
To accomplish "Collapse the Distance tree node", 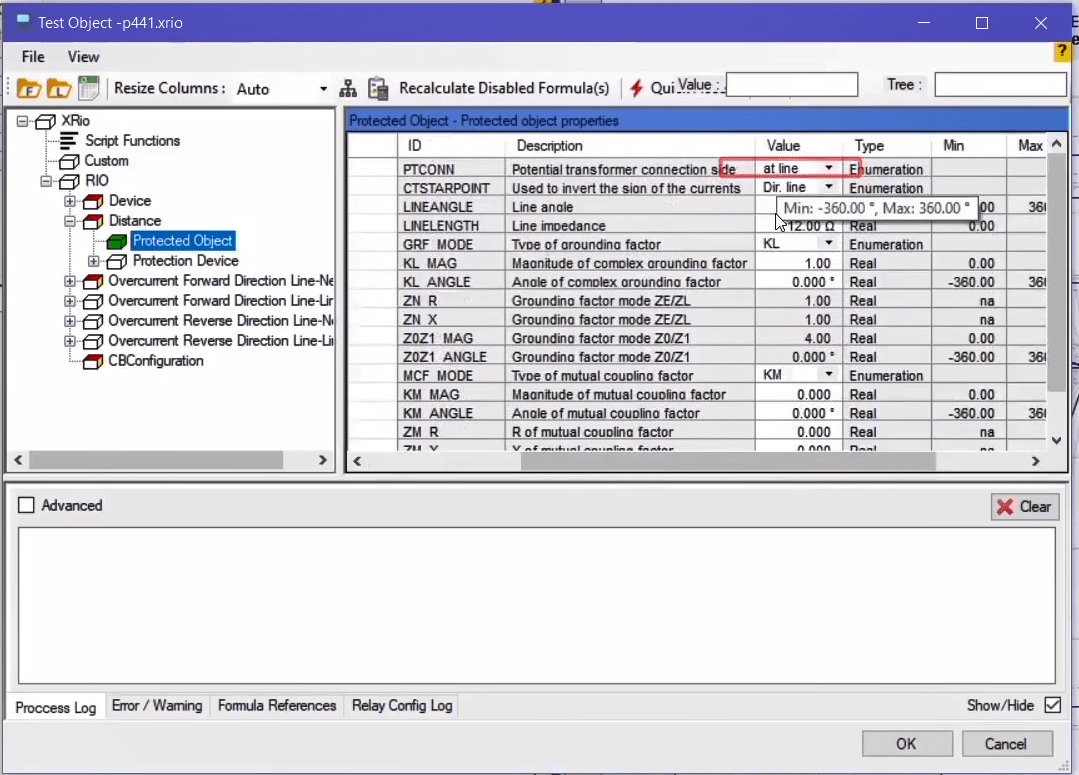I will 70,221.
